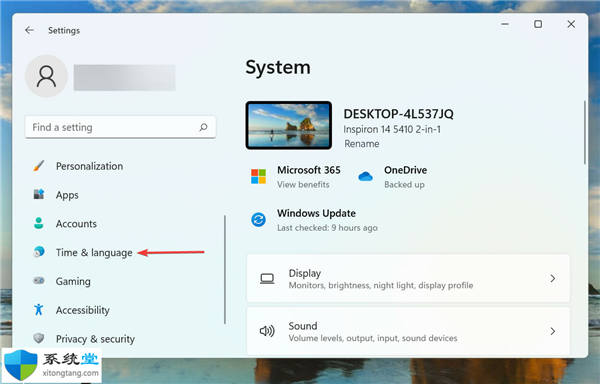
Task: Click the Apps sidebar icon
Action: tap(39, 194)
